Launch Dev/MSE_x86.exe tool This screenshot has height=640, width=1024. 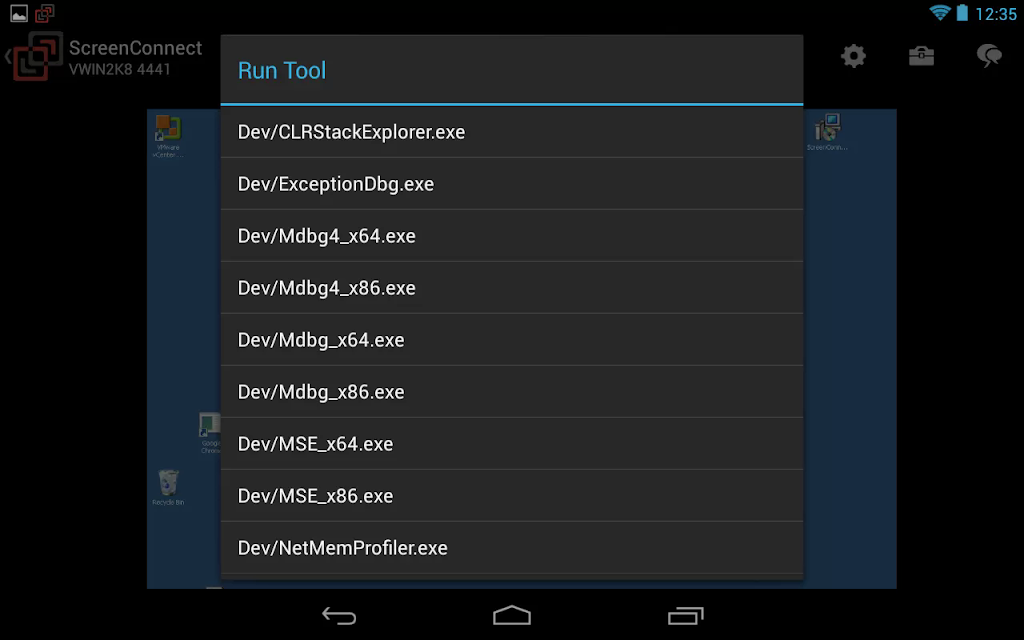[x=511, y=496]
